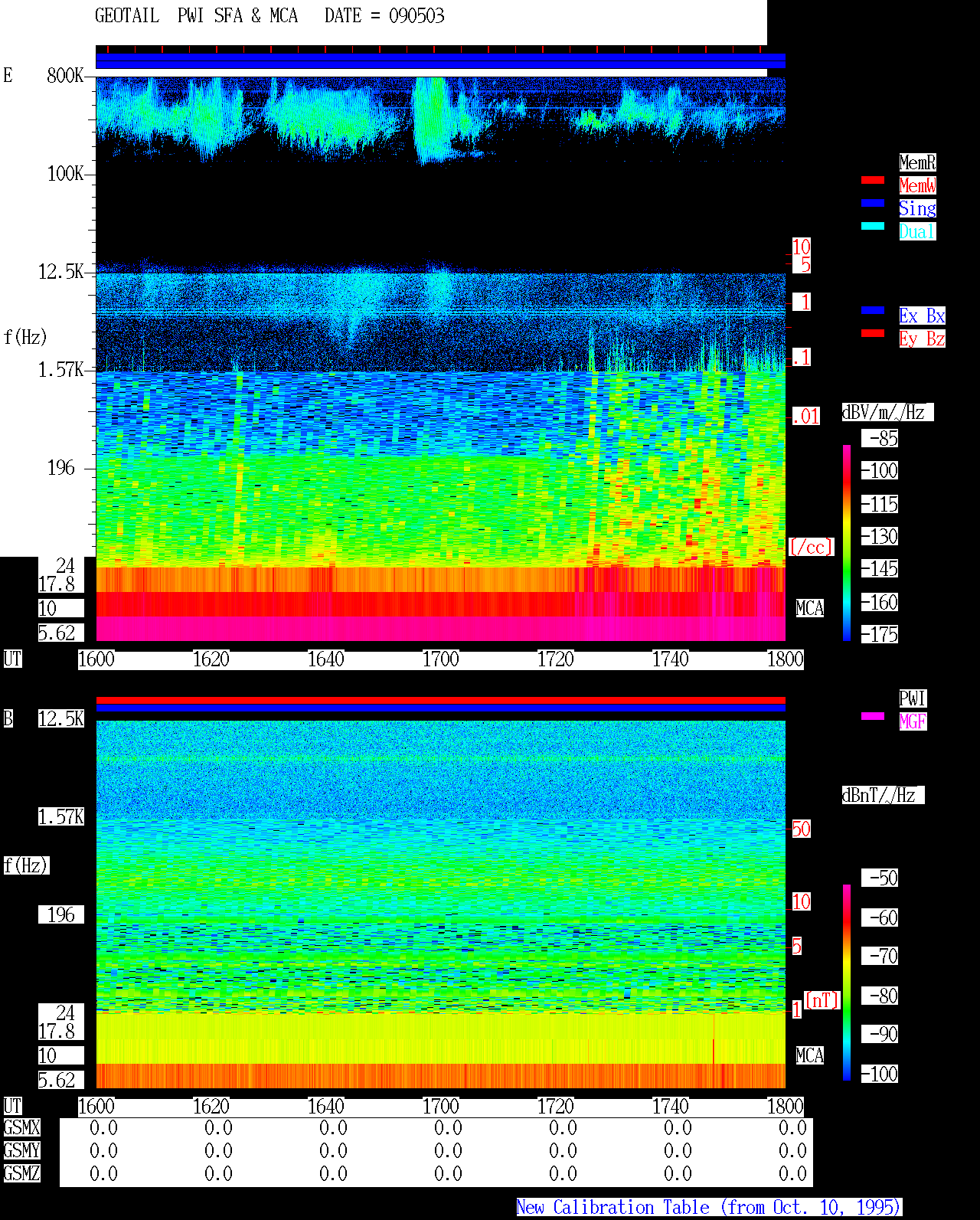Click the 1700 UT tick of upper panel
The height and width of the screenshot is (1220, 980).
click(x=441, y=659)
